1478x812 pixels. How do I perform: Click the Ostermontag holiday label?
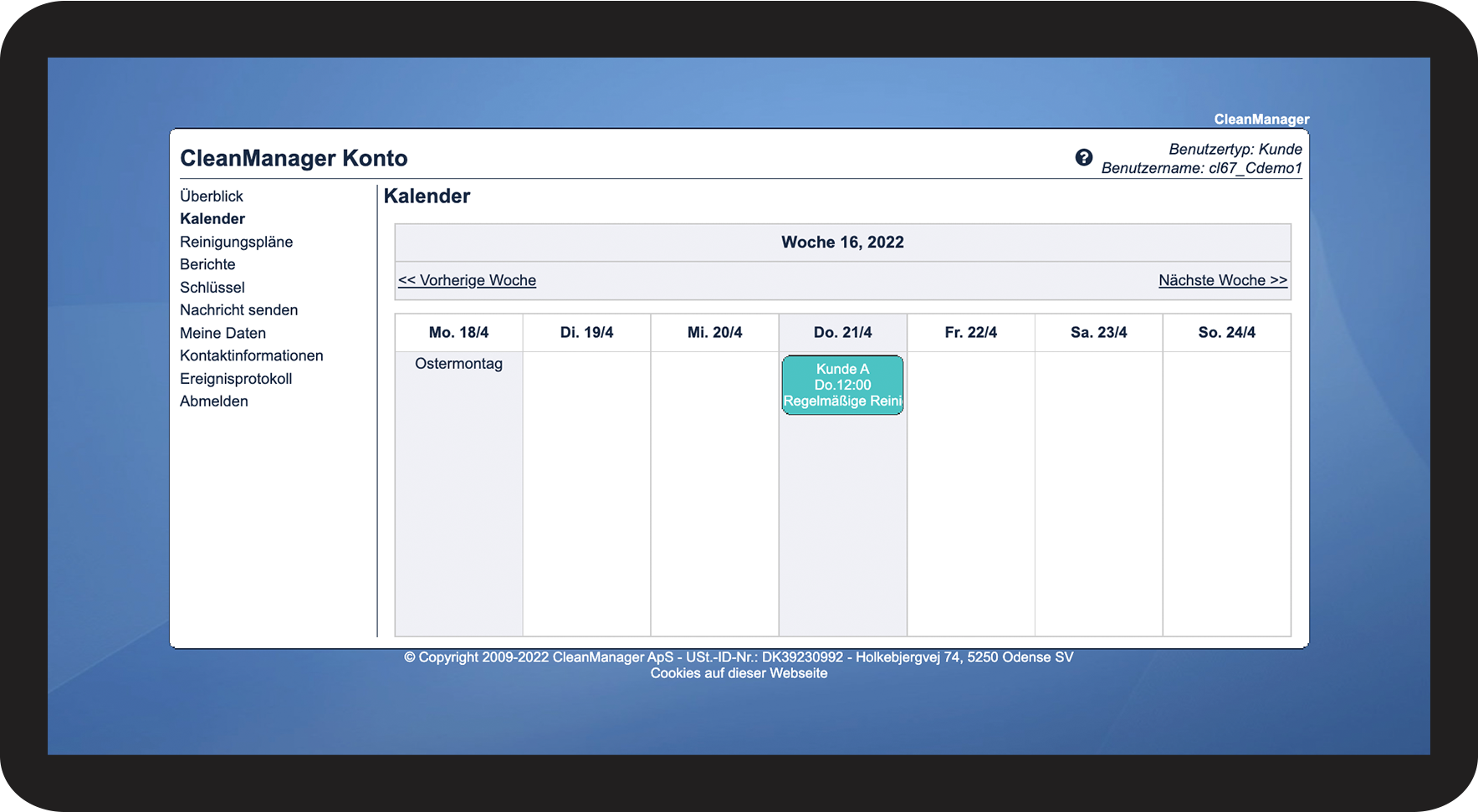click(x=458, y=364)
